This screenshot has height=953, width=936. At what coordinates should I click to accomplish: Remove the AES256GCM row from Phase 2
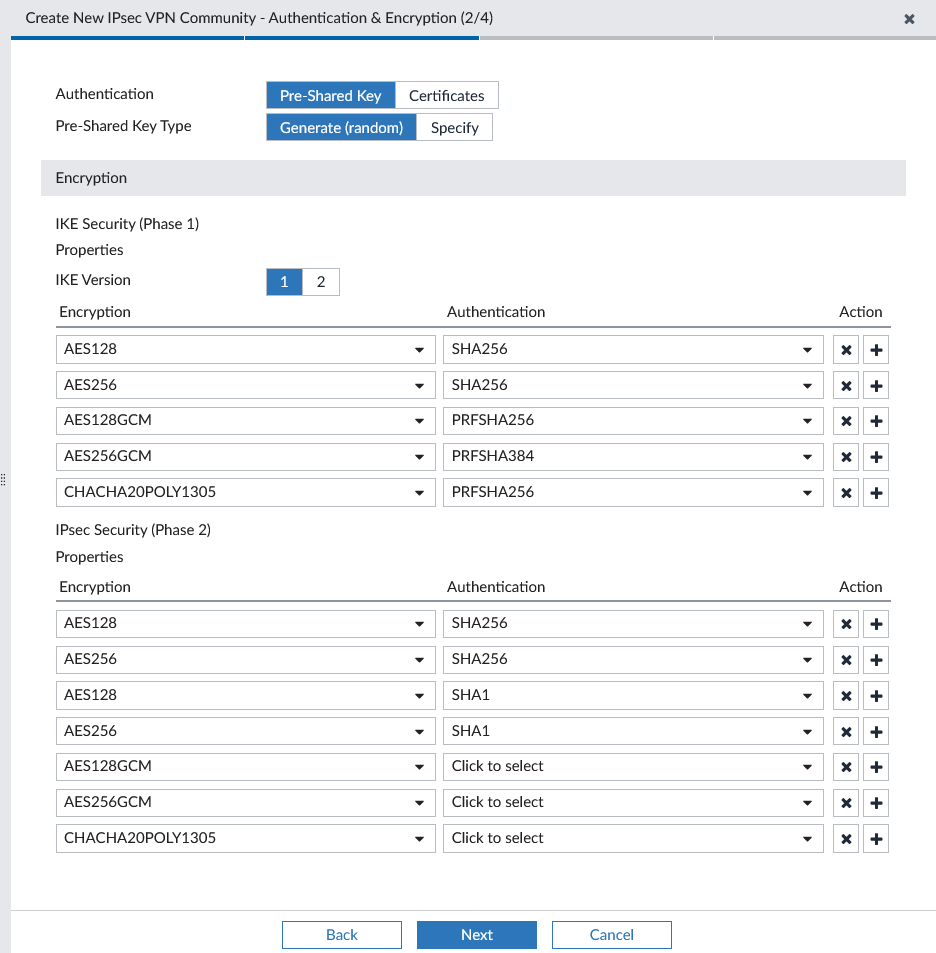[845, 802]
